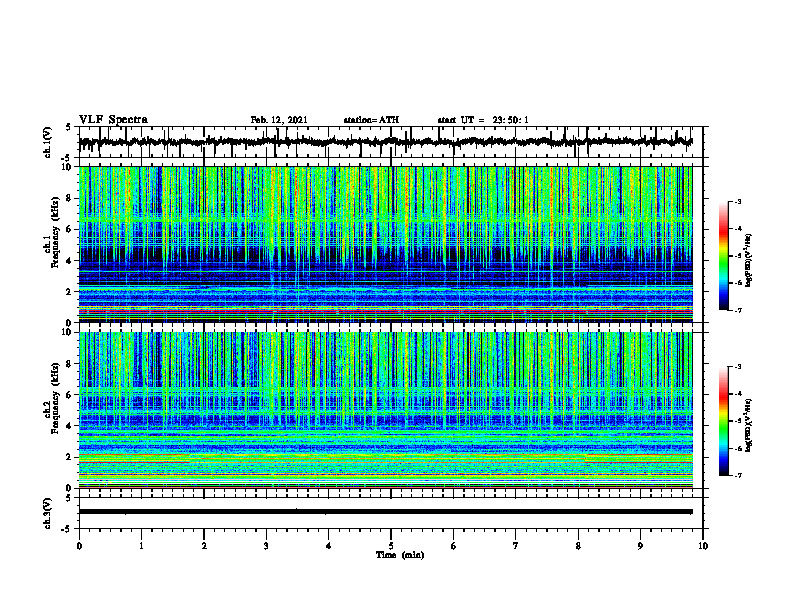Click the "Time (min)" x-axis label
This screenshot has height=612, width=792.
tap(400, 555)
